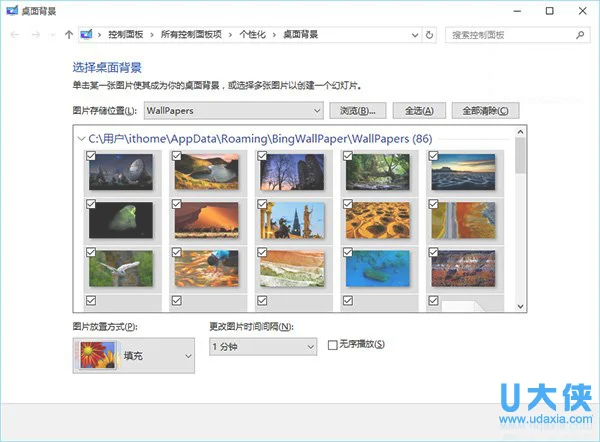Select the red canyon rocks wallpaper
The image size is (600, 442).
[463, 269]
